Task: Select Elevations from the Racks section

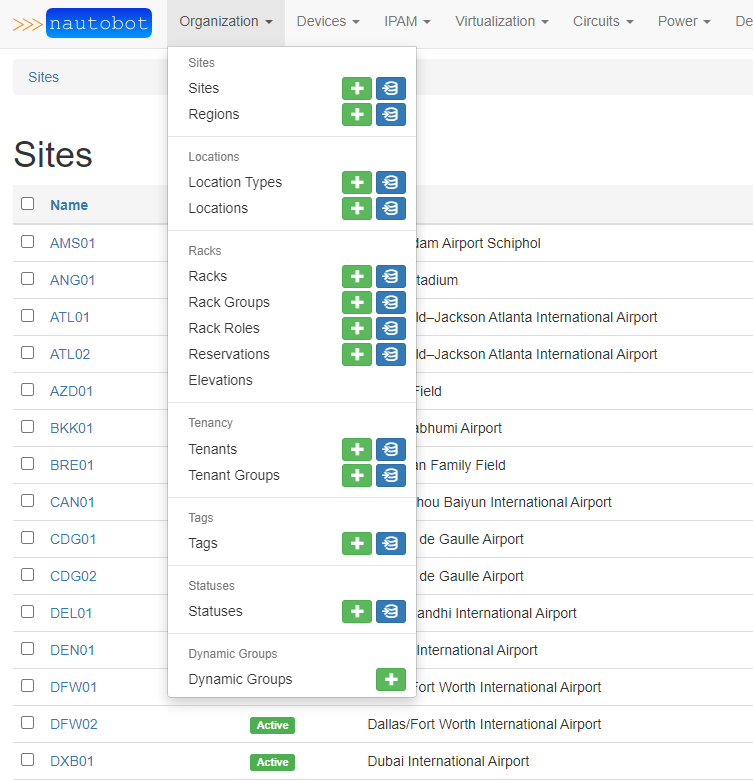Action: pos(220,380)
